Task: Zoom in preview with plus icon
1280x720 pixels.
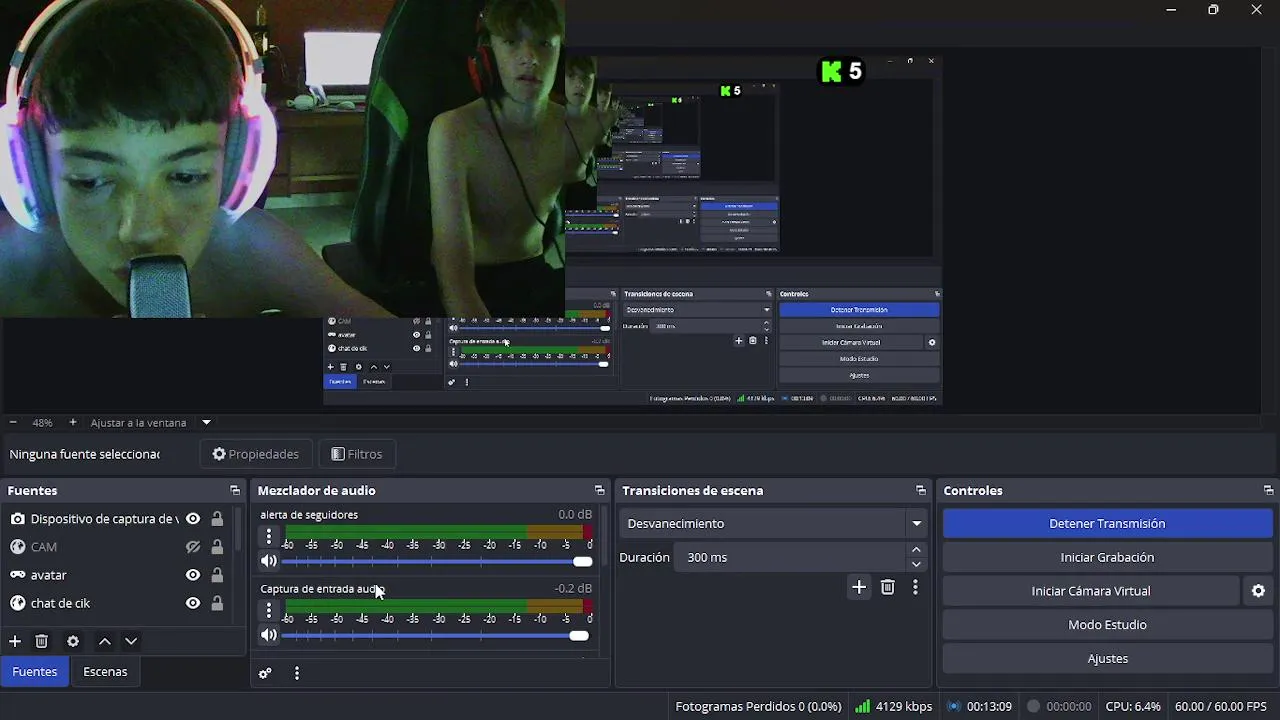Action: 73,422
